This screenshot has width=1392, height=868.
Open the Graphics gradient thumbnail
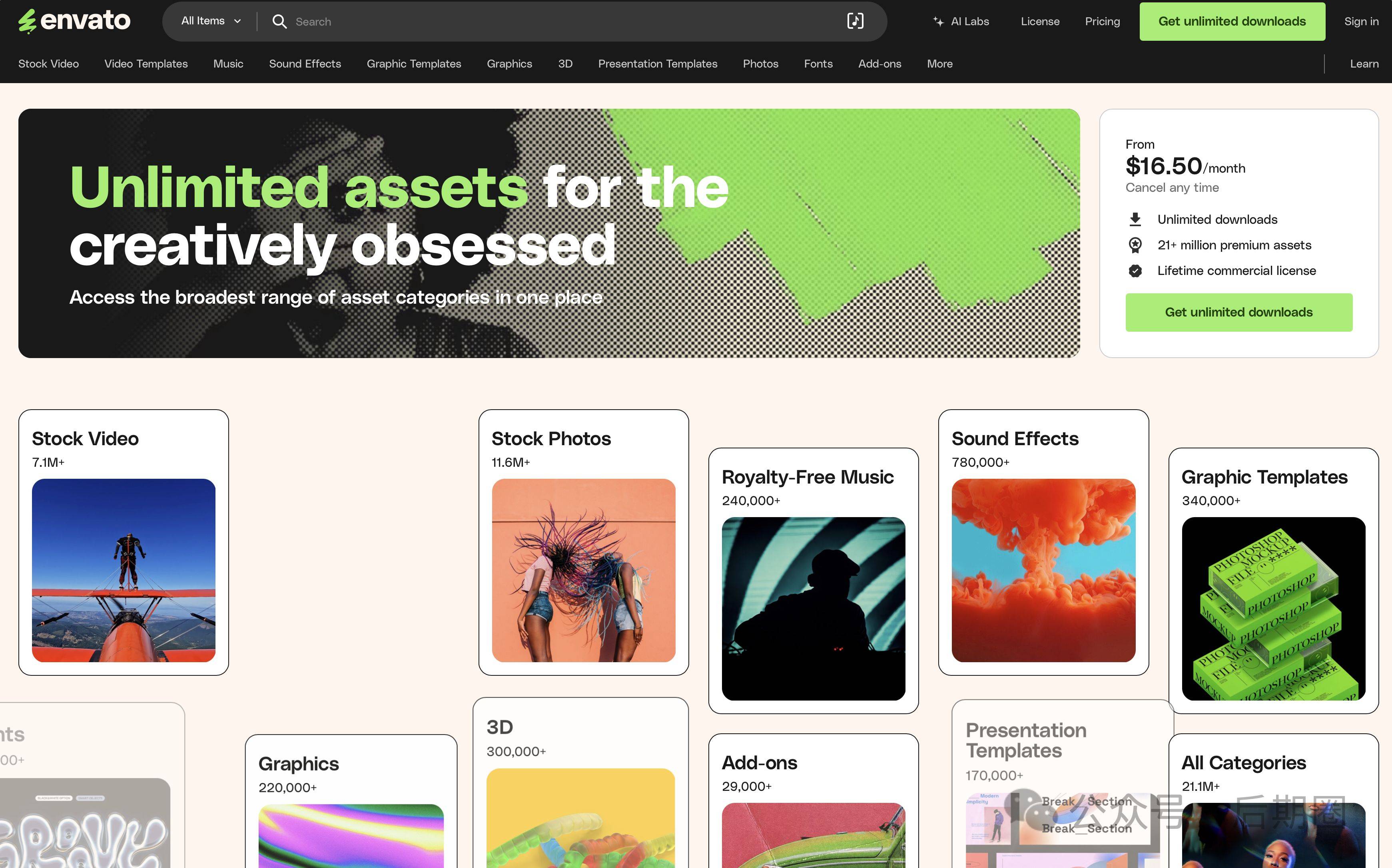tap(351, 836)
